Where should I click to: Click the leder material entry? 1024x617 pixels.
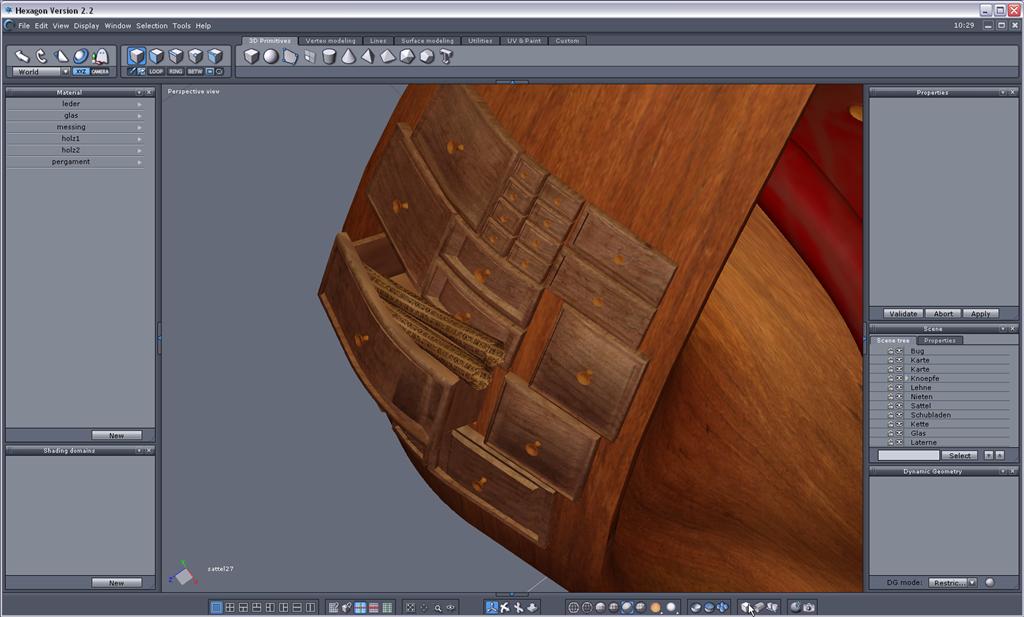[71, 104]
